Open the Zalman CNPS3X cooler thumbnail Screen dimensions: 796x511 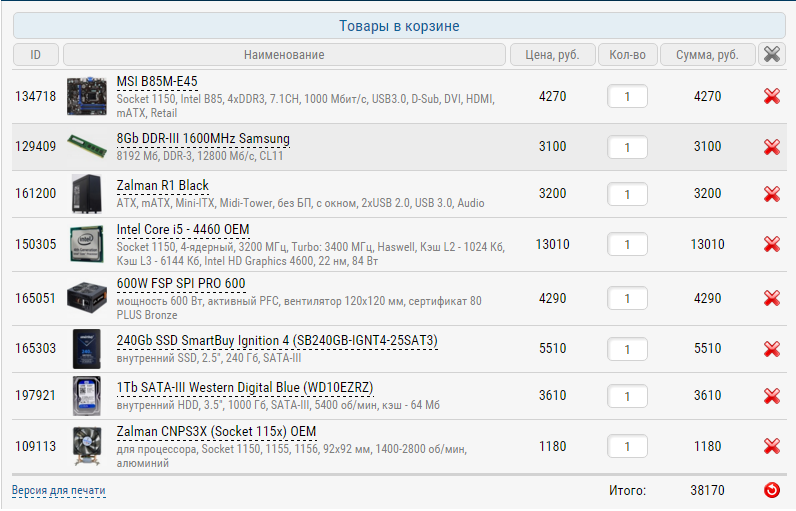pyautogui.click(x=87, y=446)
